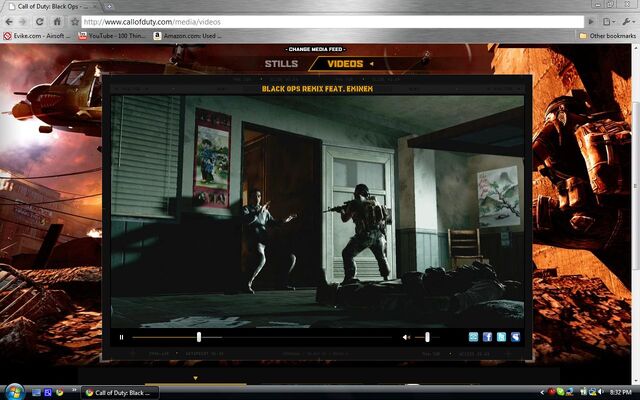Viewport: 640px width, 400px height.
Task: Switch to the STILLS media feed
Action: click(x=281, y=64)
